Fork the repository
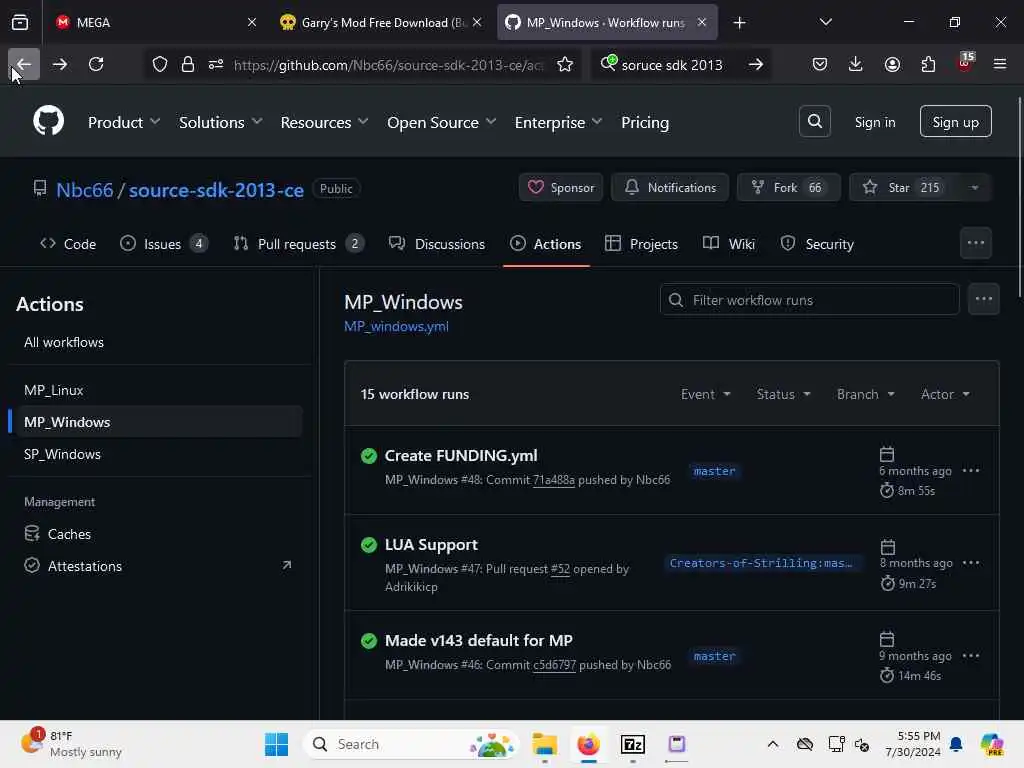Image resolution: width=1024 pixels, height=768 pixels. [788, 188]
